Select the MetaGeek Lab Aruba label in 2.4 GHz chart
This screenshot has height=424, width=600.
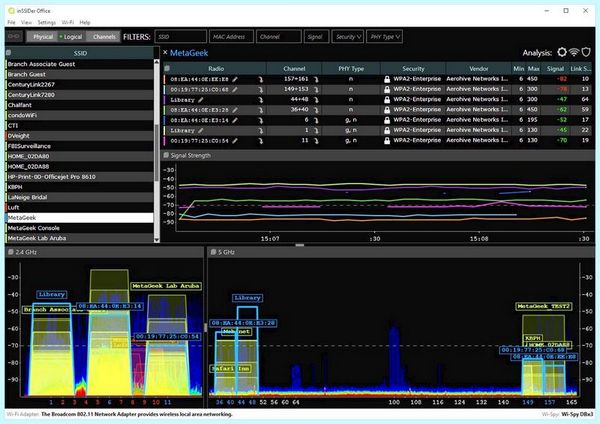click(166, 286)
